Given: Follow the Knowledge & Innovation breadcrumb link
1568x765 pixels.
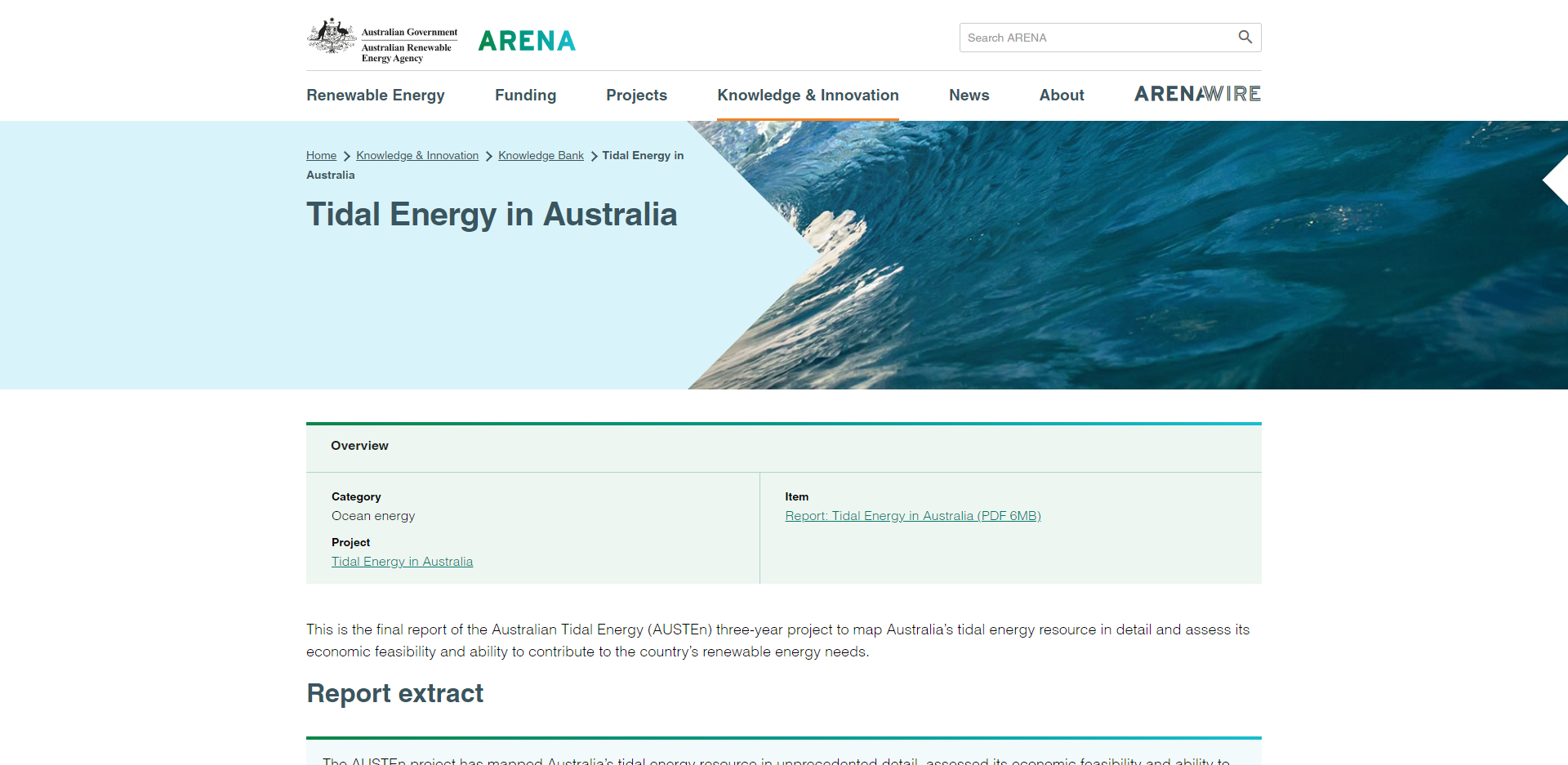Looking at the screenshot, I should point(417,156).
